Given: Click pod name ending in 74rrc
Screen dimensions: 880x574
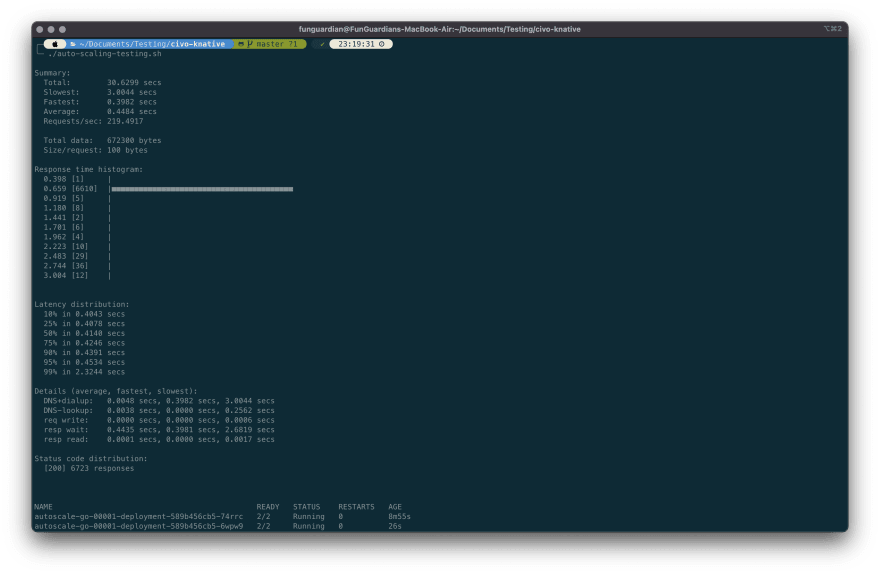Looking at the screenshot, I should pos(139,517).
